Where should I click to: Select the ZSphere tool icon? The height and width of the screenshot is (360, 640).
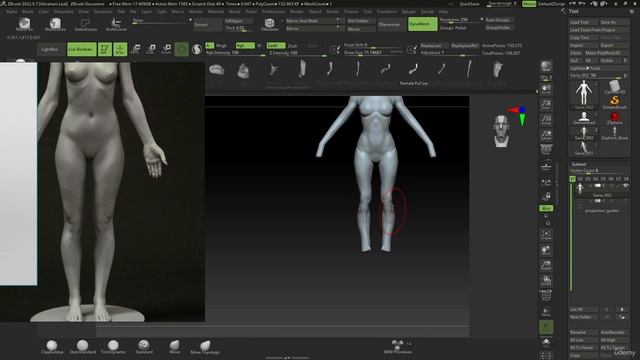[x=614, y=118]
